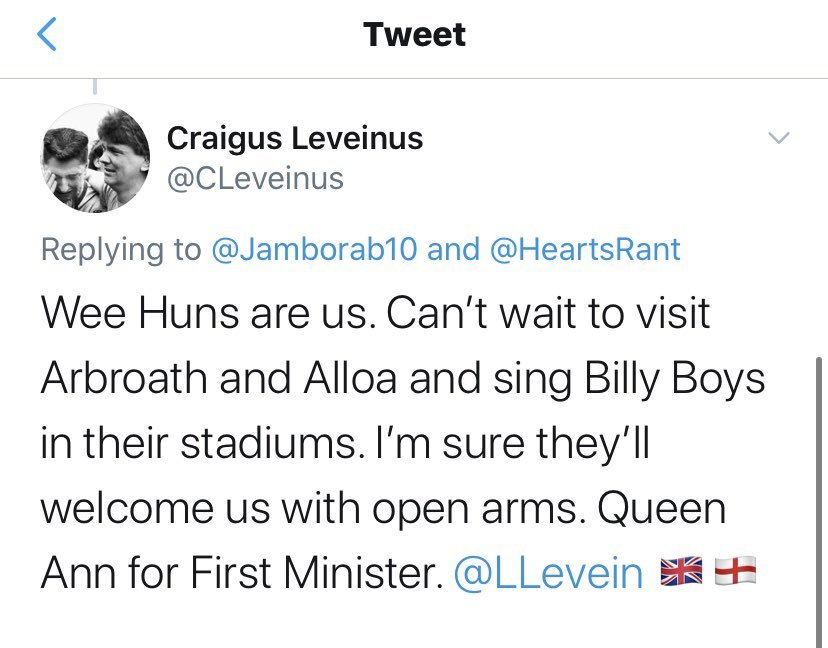This screenshot has width=828, height=648.
Task: Click the text "Wee Huns are us"
Action: pyautogui.click(x=203, y=314)
